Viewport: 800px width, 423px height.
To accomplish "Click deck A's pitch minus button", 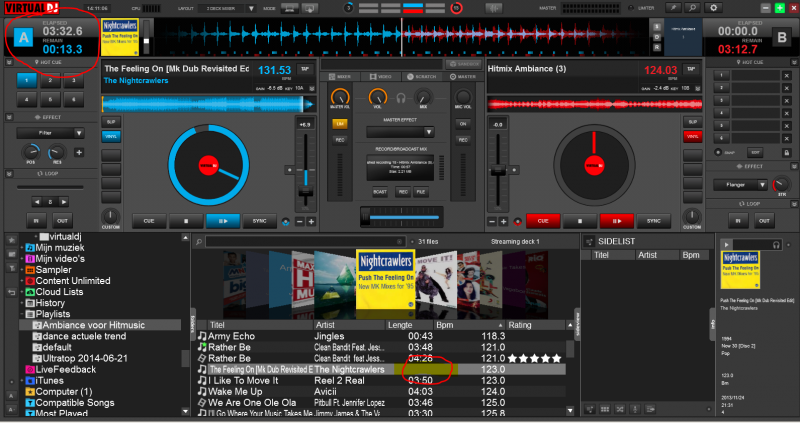I will coord(300,221).
